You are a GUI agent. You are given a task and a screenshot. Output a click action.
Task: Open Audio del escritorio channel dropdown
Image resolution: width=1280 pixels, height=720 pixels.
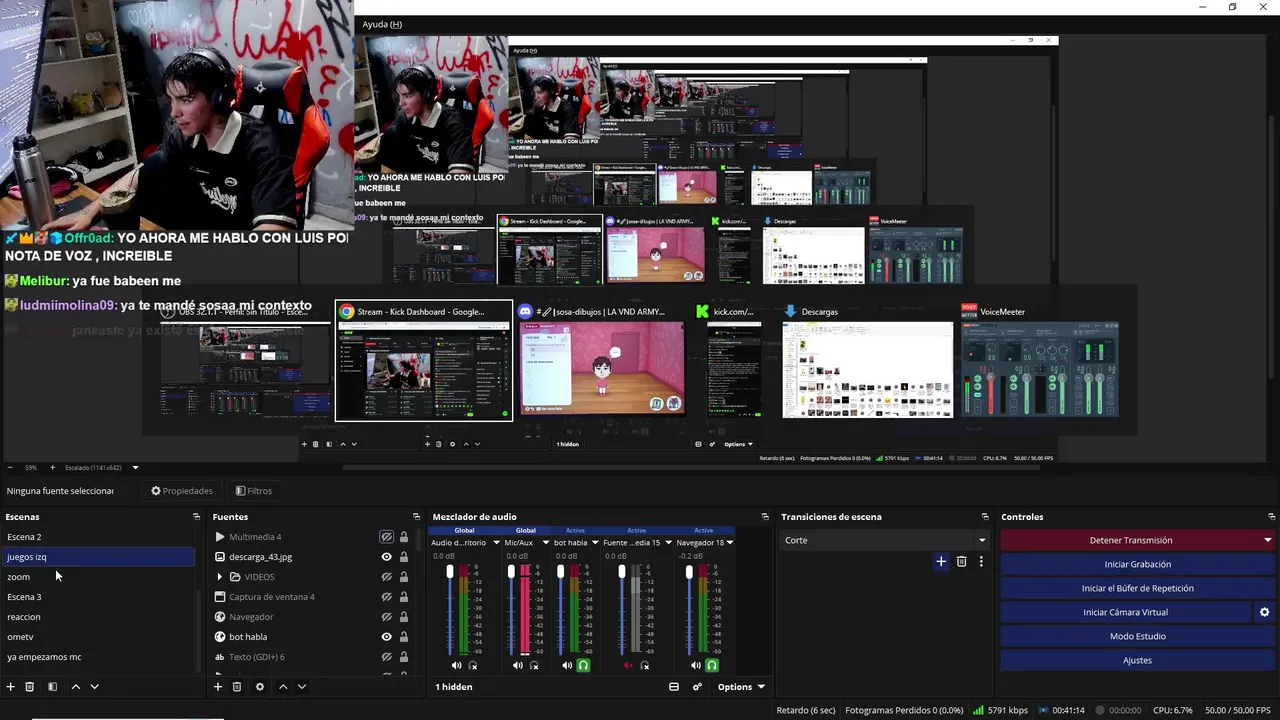click(x=496, y=543)
